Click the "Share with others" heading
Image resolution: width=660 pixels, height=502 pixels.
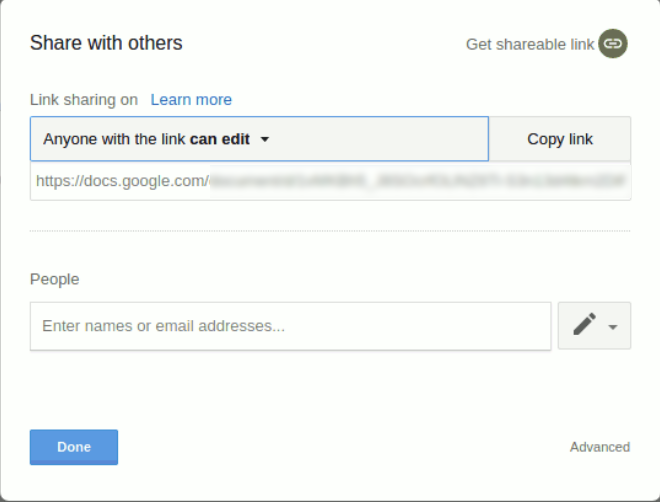point(106,43)
